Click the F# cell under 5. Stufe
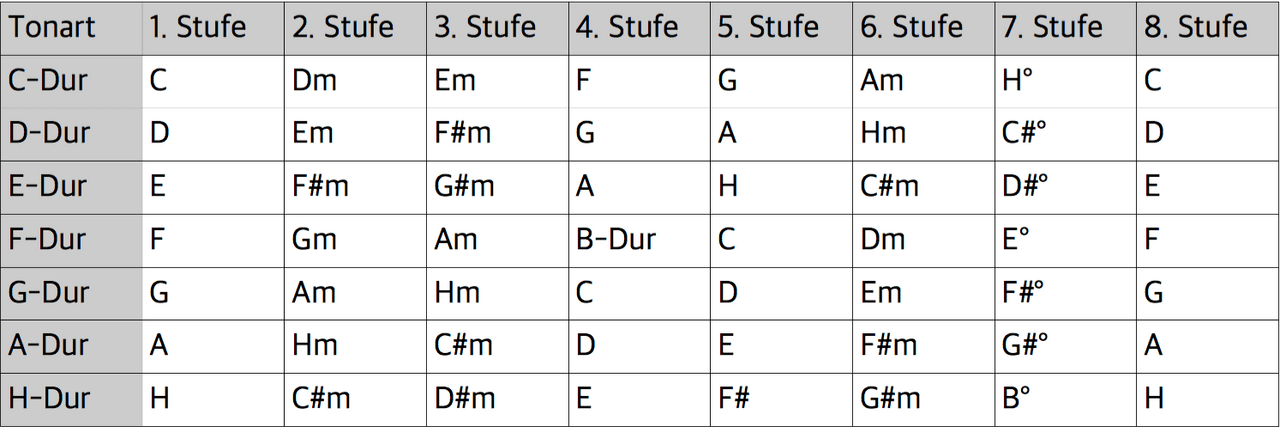This screenshot has width=1280, height=427. 734,398
